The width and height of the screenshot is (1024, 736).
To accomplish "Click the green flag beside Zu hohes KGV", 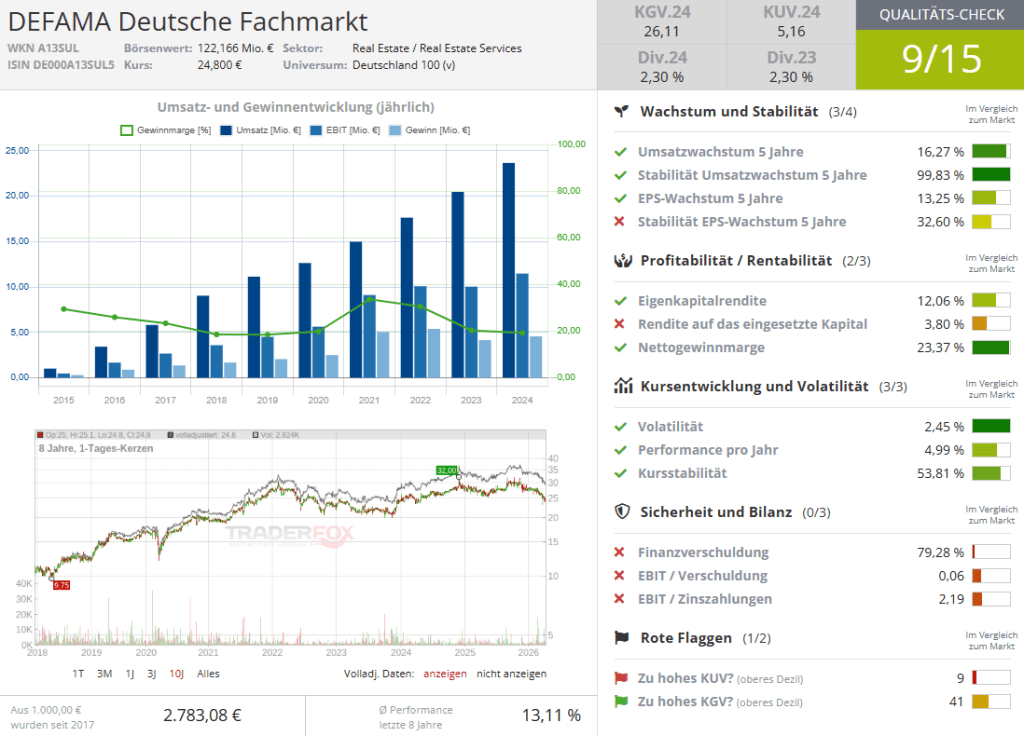I will (x=620, y=702).
